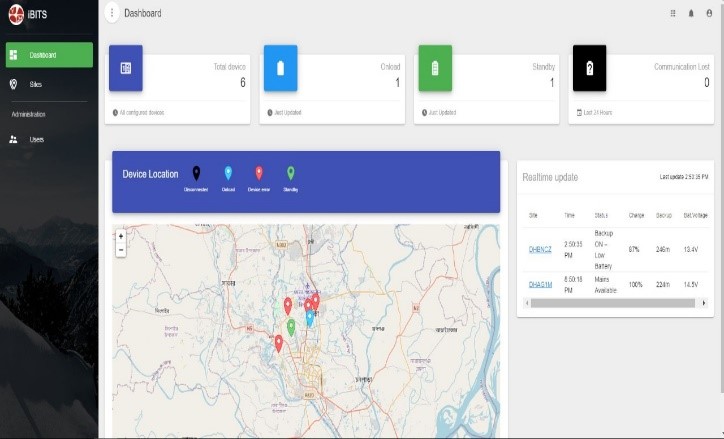The height and width of the screenshot is (439, 724).
Task: Click the Administration section label
Action: click(28, 114)
